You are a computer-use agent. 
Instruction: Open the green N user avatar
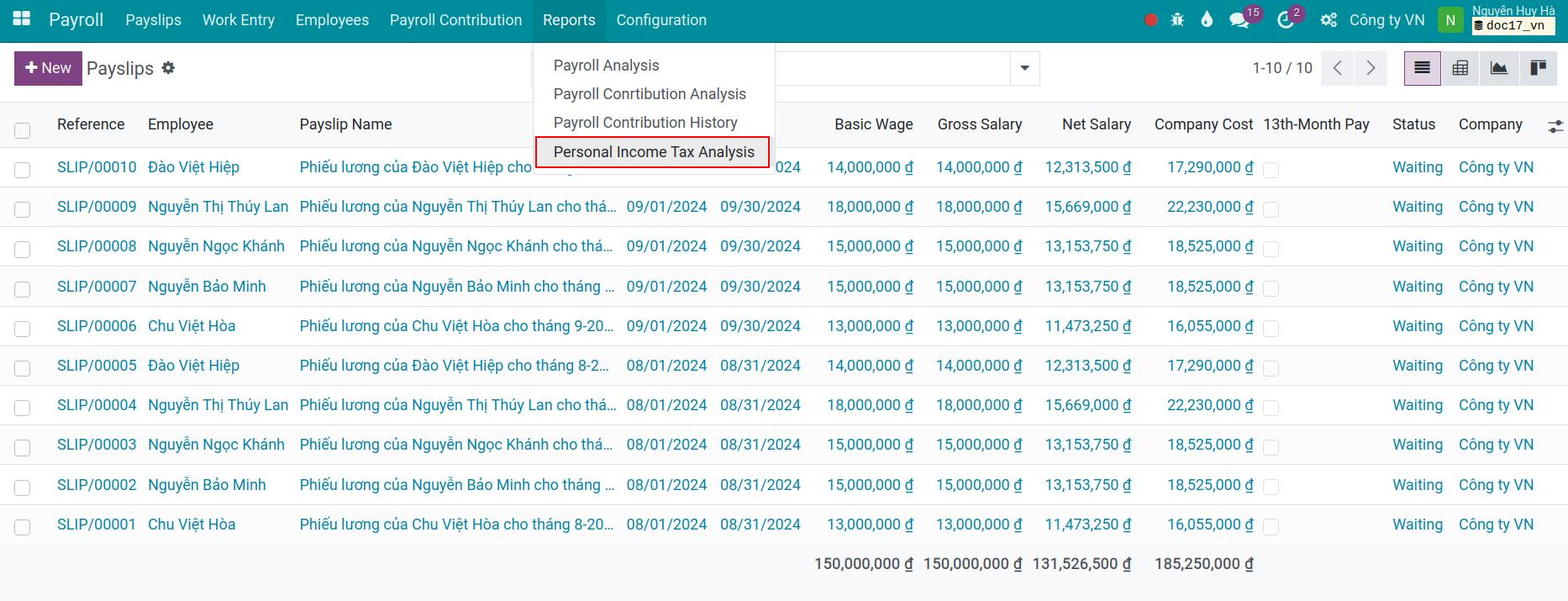pyautogui.click(x=1450, y=20)
